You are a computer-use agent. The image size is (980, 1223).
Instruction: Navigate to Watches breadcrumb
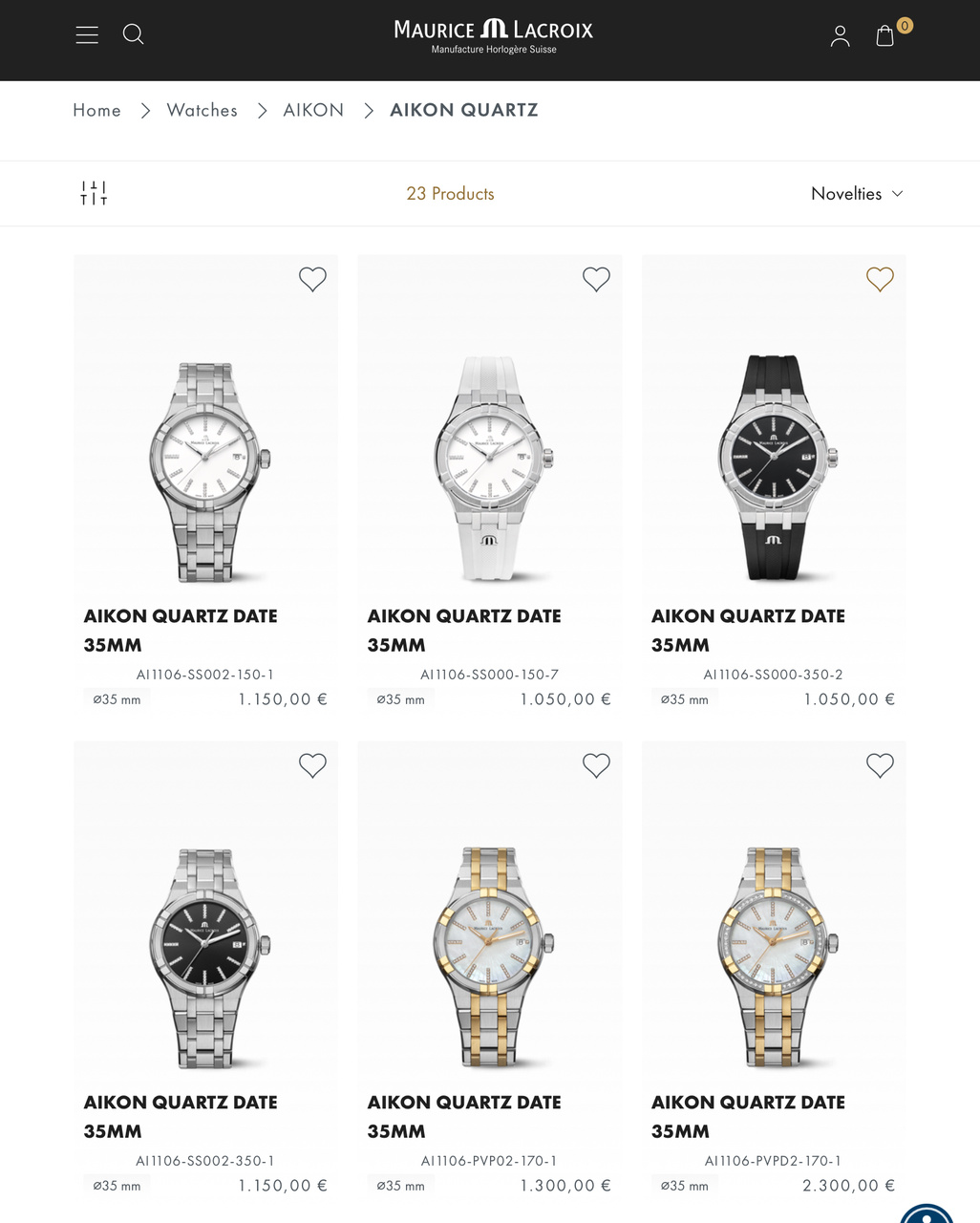click(202, 110)
